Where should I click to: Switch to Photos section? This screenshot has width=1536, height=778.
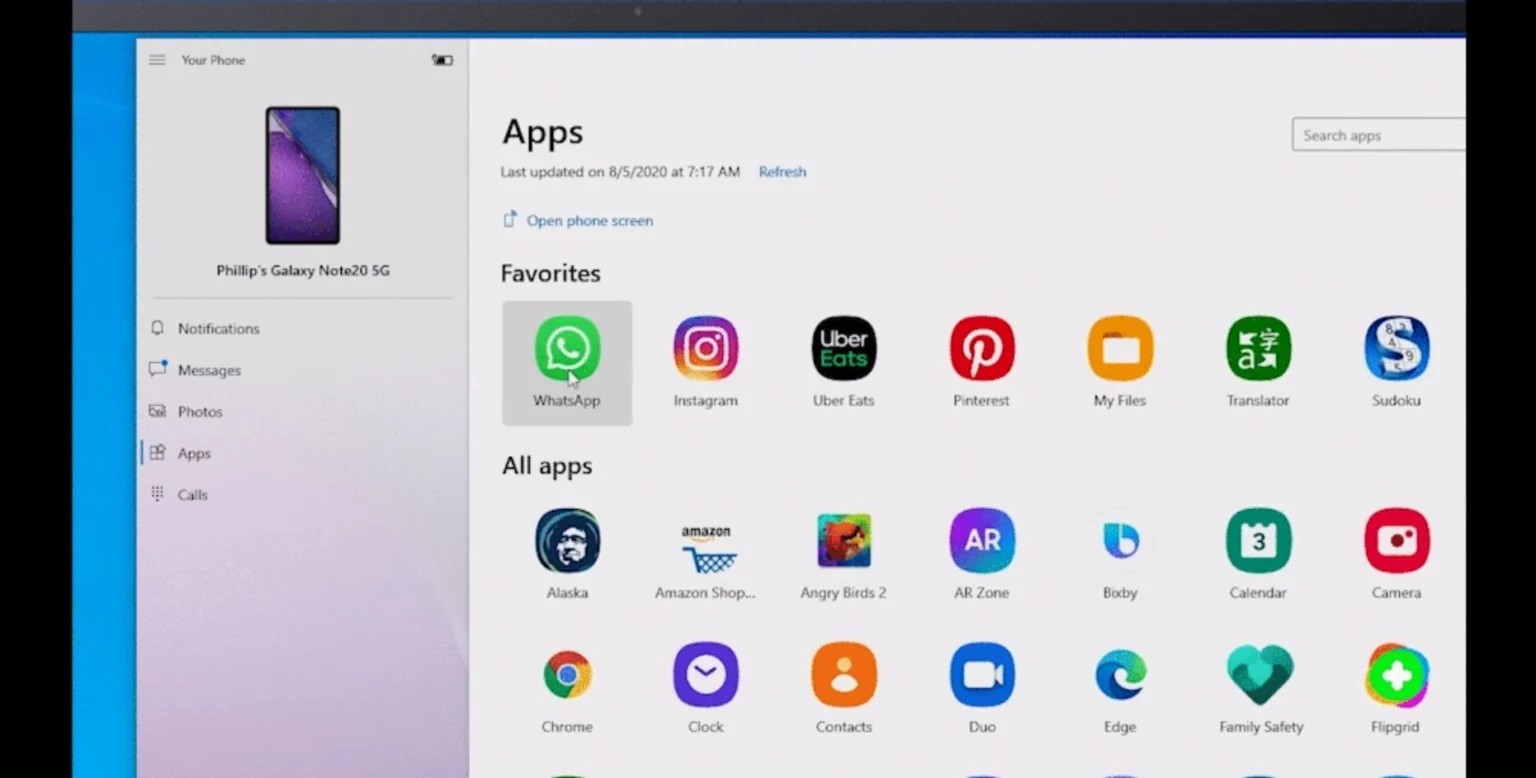pos(300,411)
